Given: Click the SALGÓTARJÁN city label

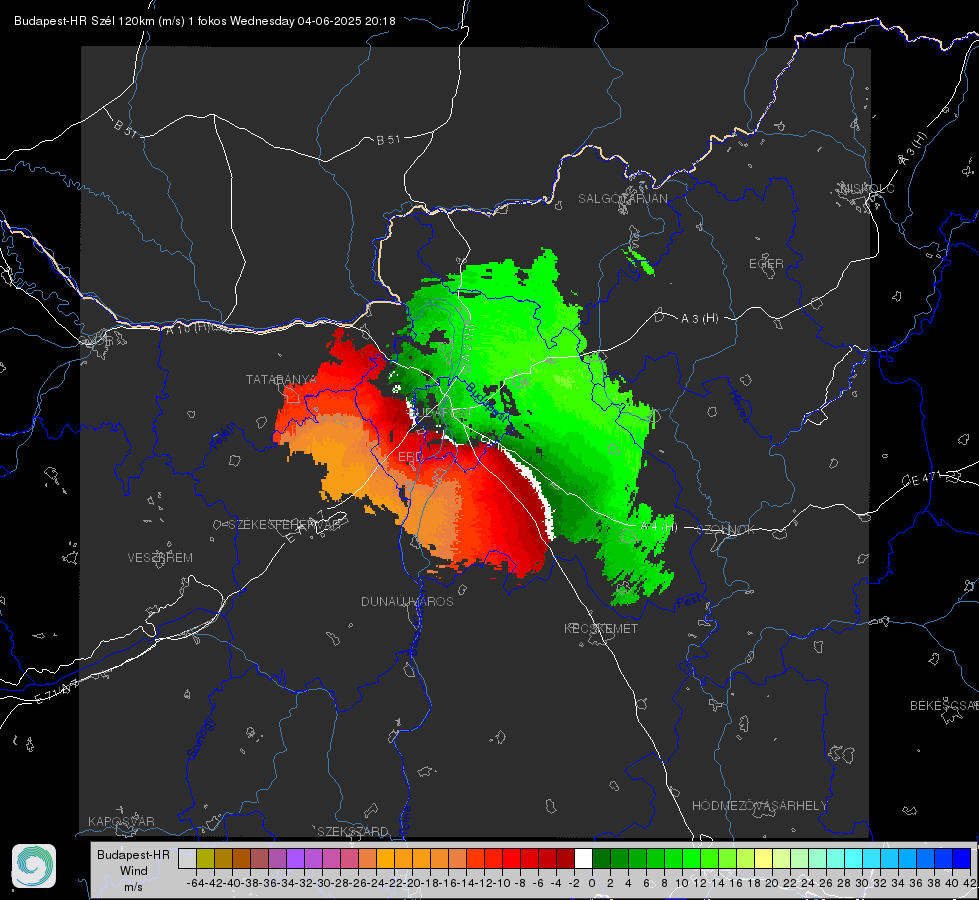Looking at the screenshot, I should [622, 199].
